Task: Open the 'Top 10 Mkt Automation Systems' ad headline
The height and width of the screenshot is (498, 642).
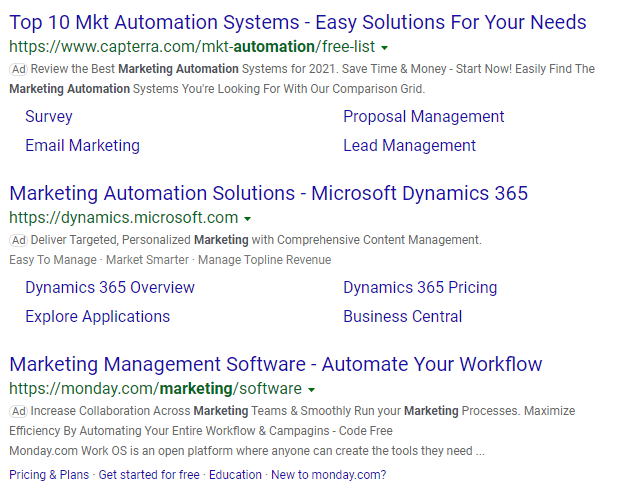Action: [298, 23]
